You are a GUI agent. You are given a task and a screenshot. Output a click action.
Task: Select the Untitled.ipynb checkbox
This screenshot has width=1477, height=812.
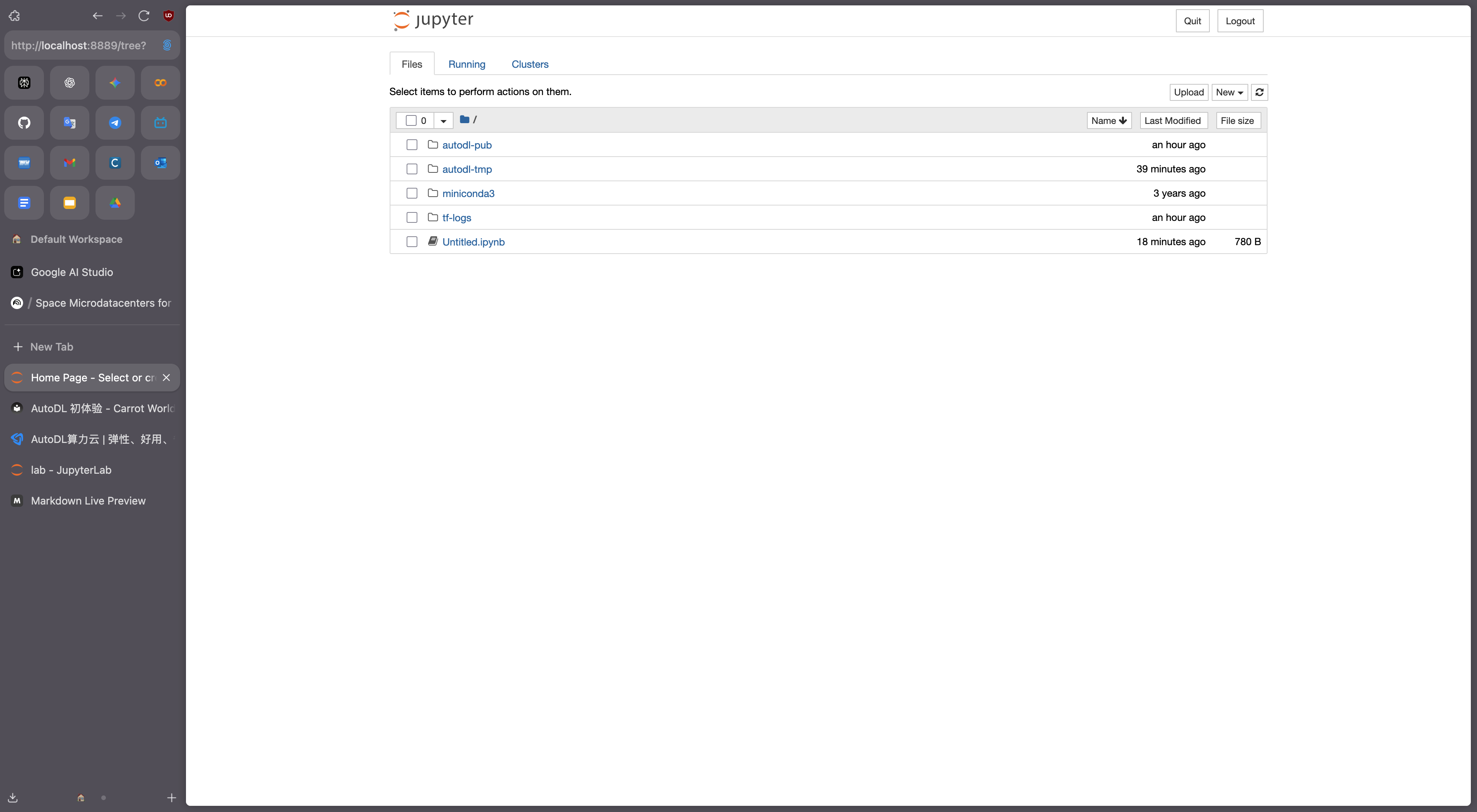click(412, 242)
